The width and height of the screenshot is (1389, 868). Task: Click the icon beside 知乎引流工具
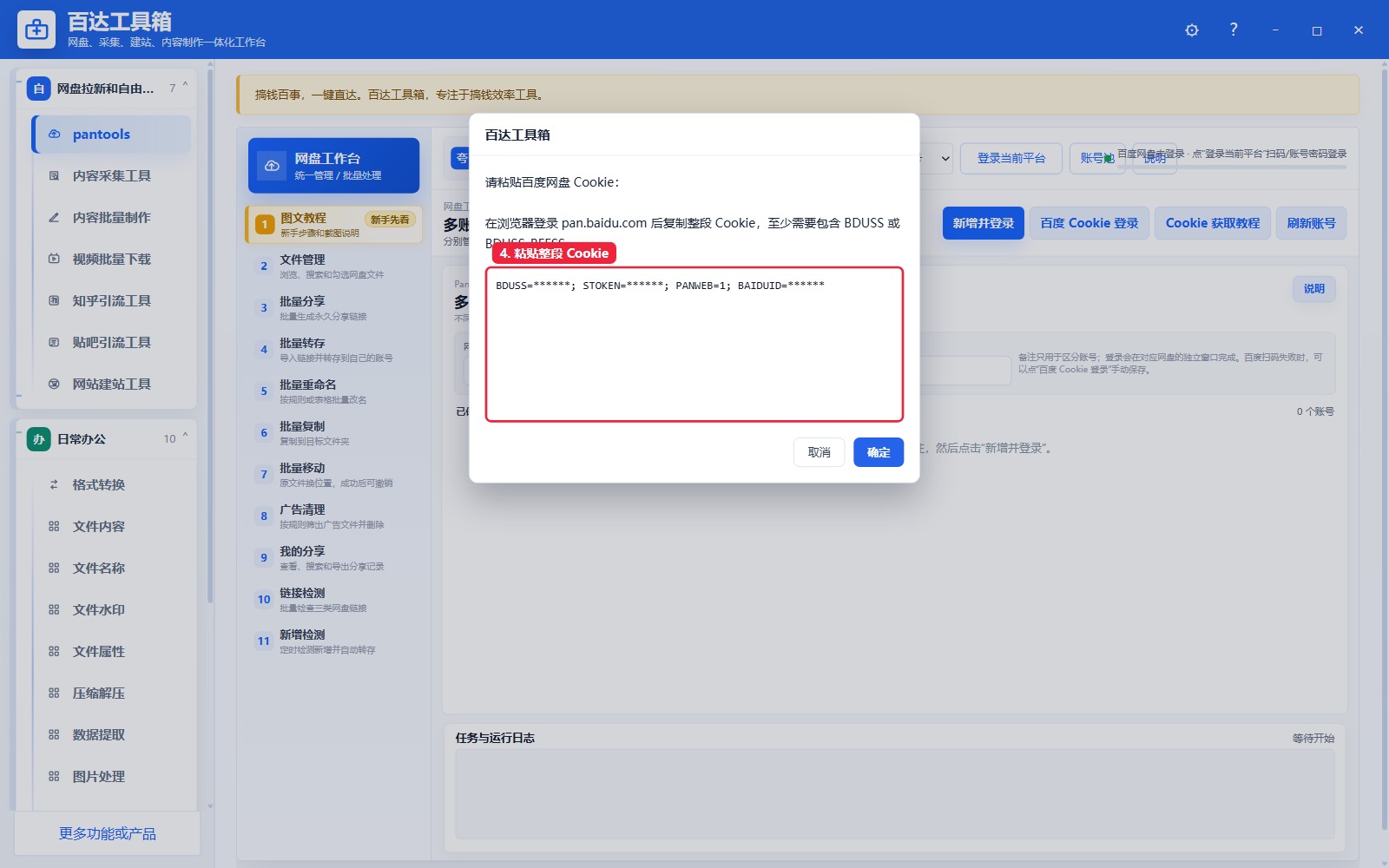point(54,301)
